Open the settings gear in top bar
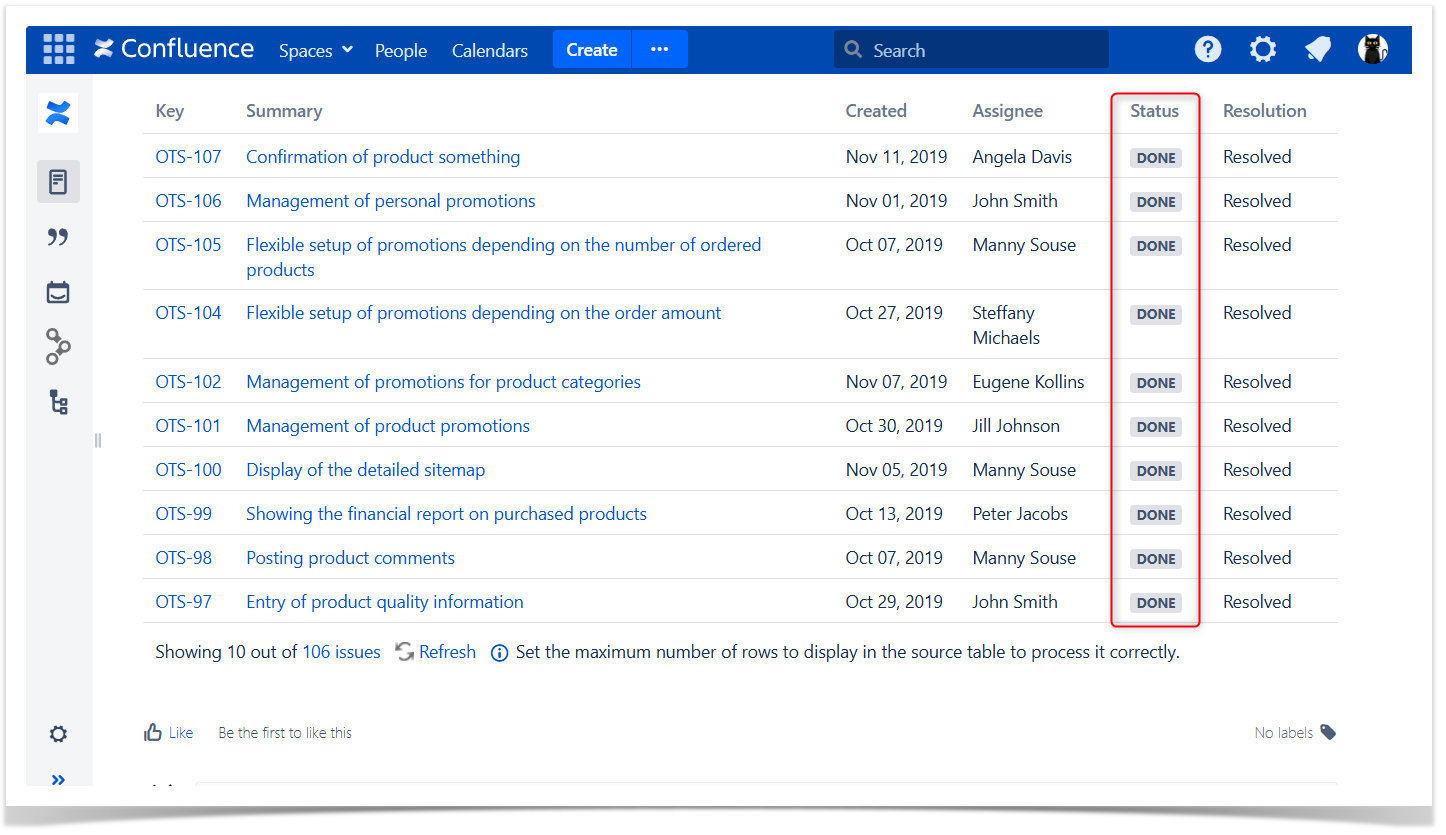The width and height of the screenshot is (1446, 835). [x=1263, y=49]
